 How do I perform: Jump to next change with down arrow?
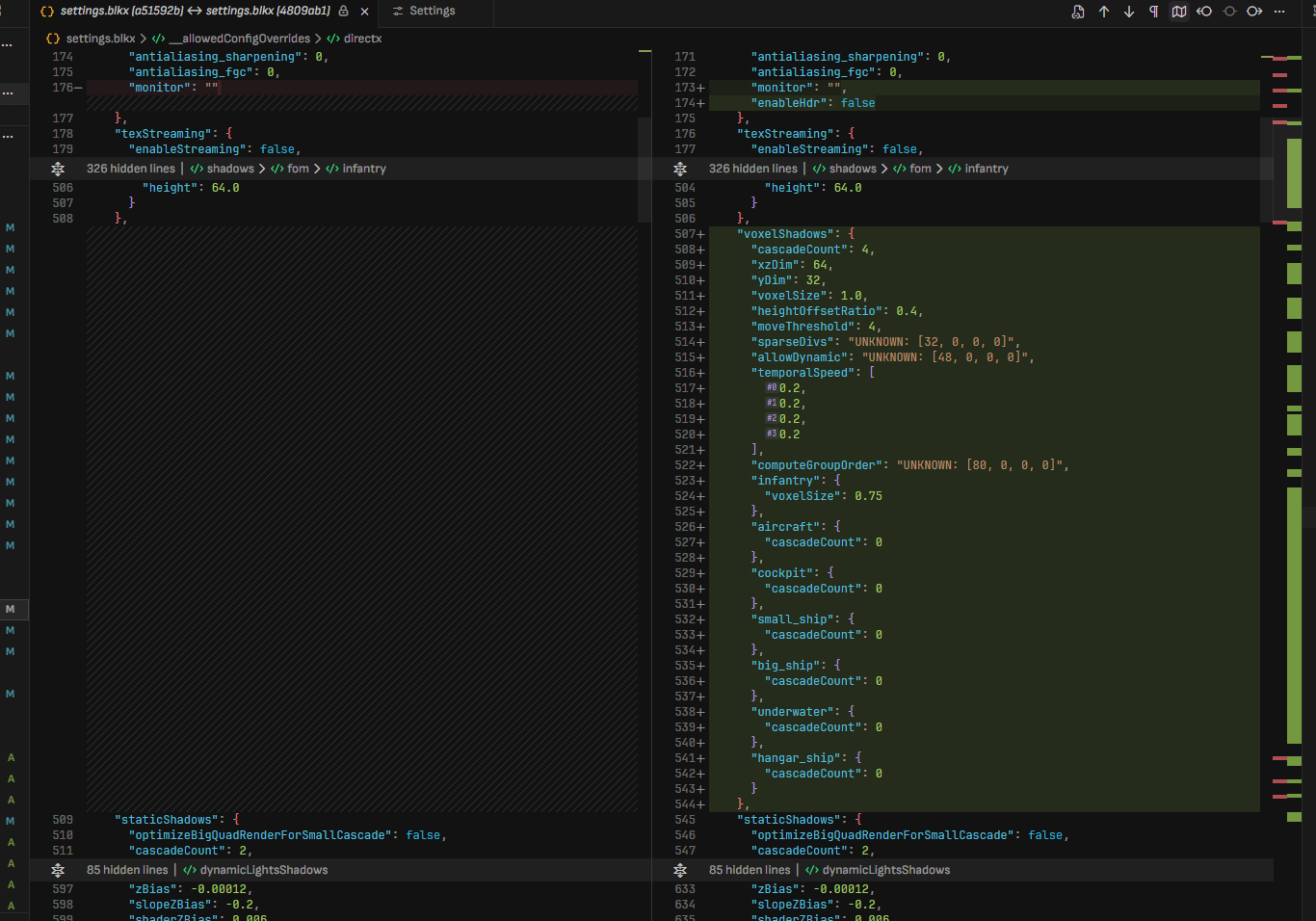1129,12
